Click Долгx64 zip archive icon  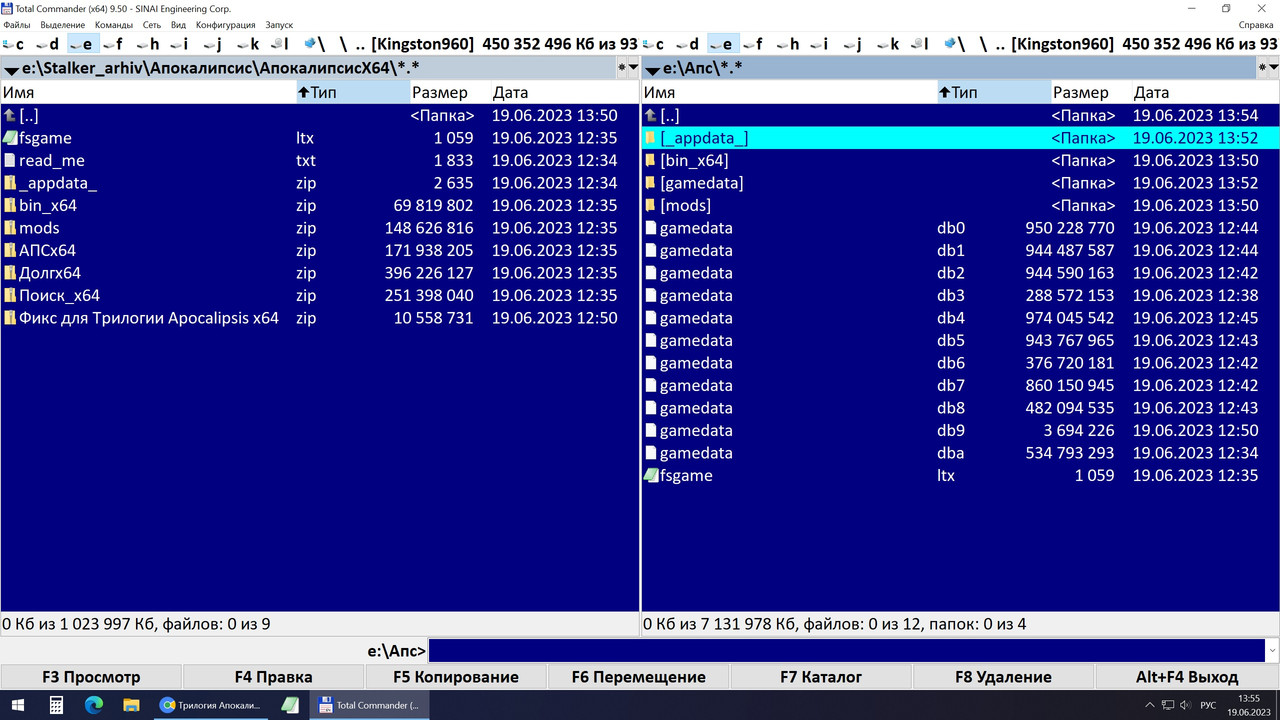[x=10, y=273]
